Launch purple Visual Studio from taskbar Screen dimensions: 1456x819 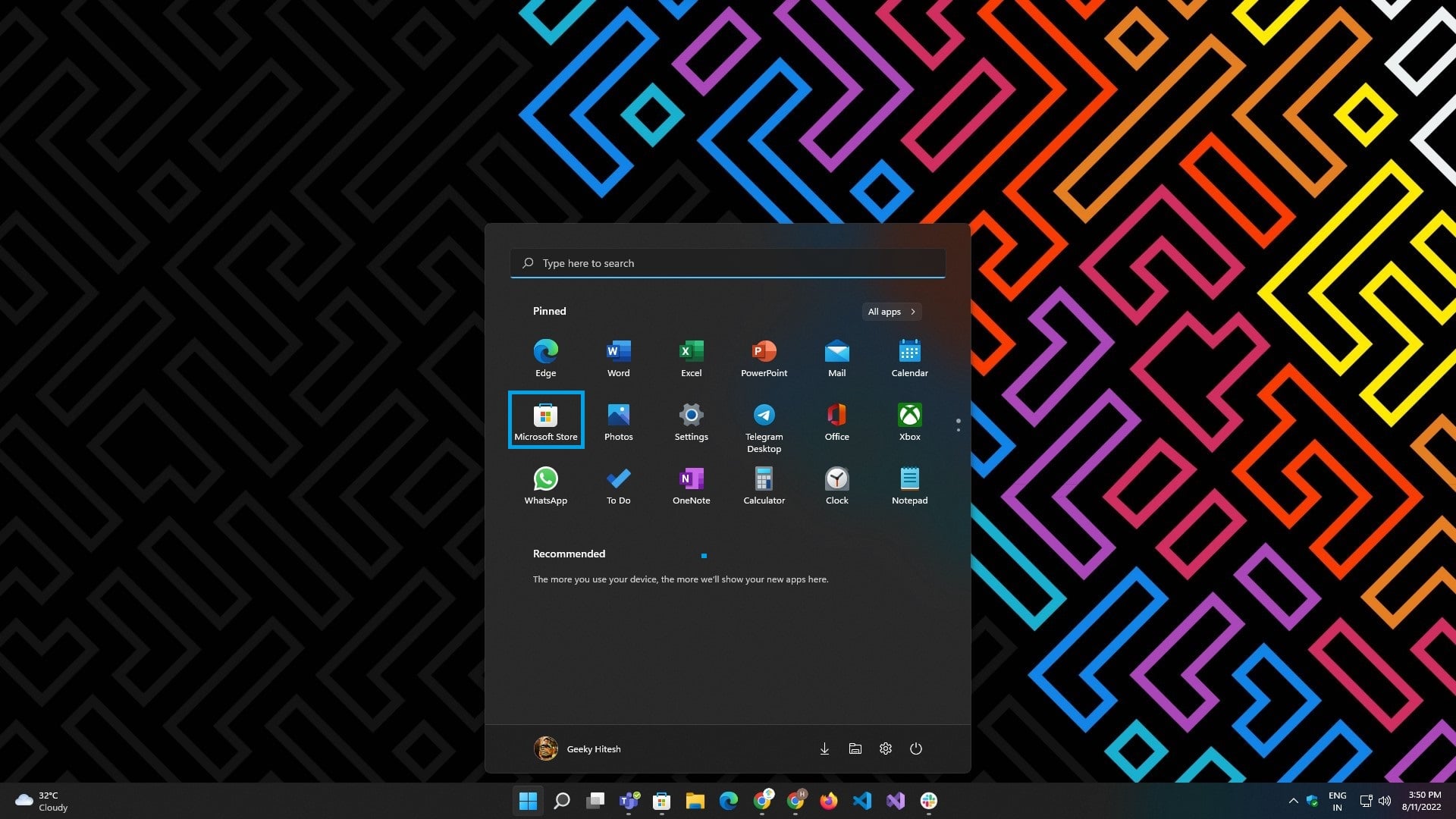895,801
